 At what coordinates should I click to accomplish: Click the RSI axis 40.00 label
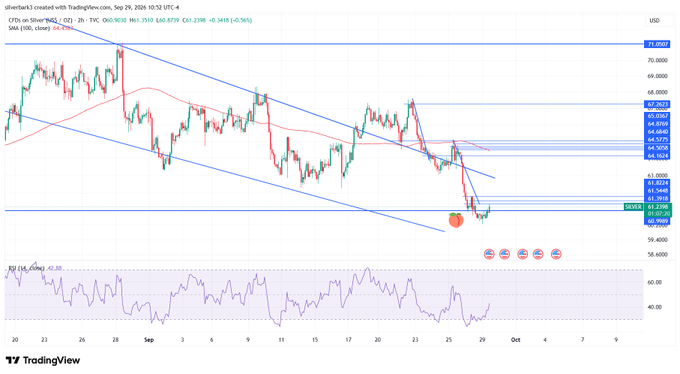(x=655, y=307)
